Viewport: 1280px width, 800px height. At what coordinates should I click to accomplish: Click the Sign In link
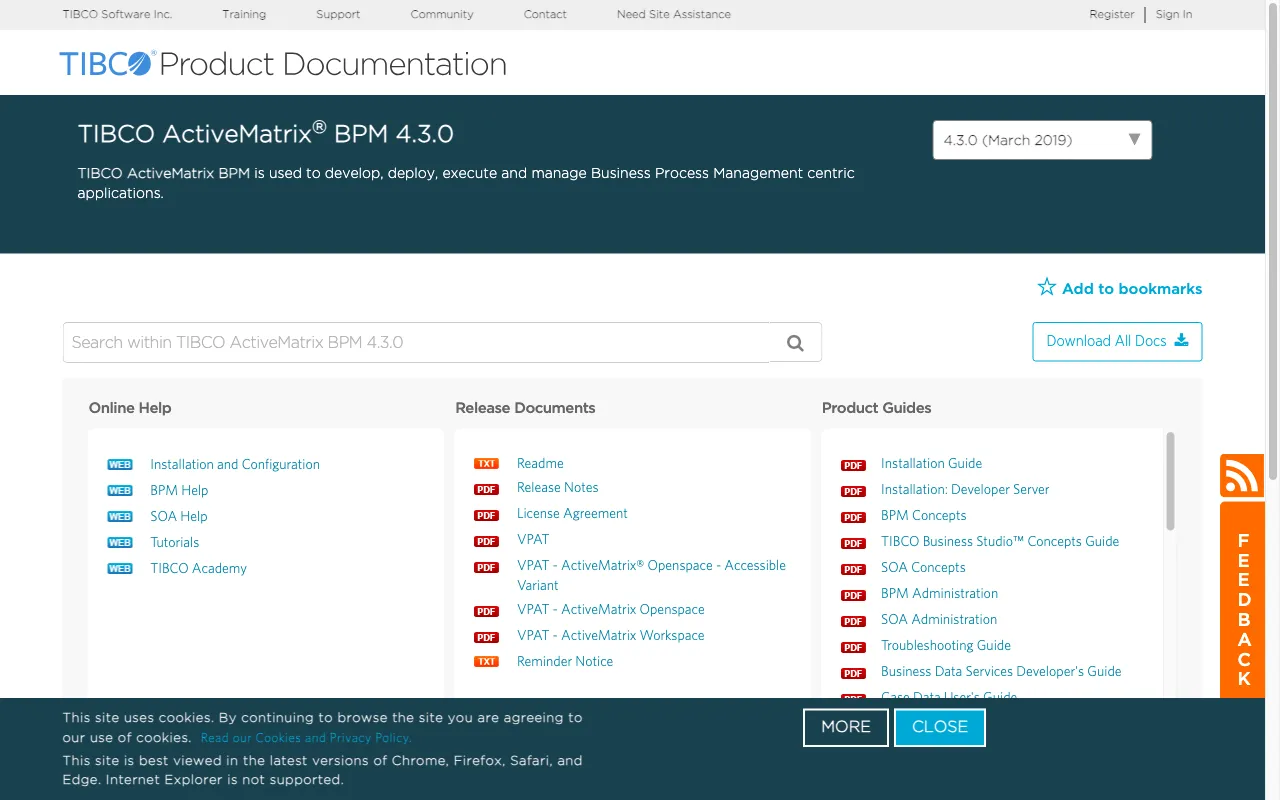point(1174,14)
